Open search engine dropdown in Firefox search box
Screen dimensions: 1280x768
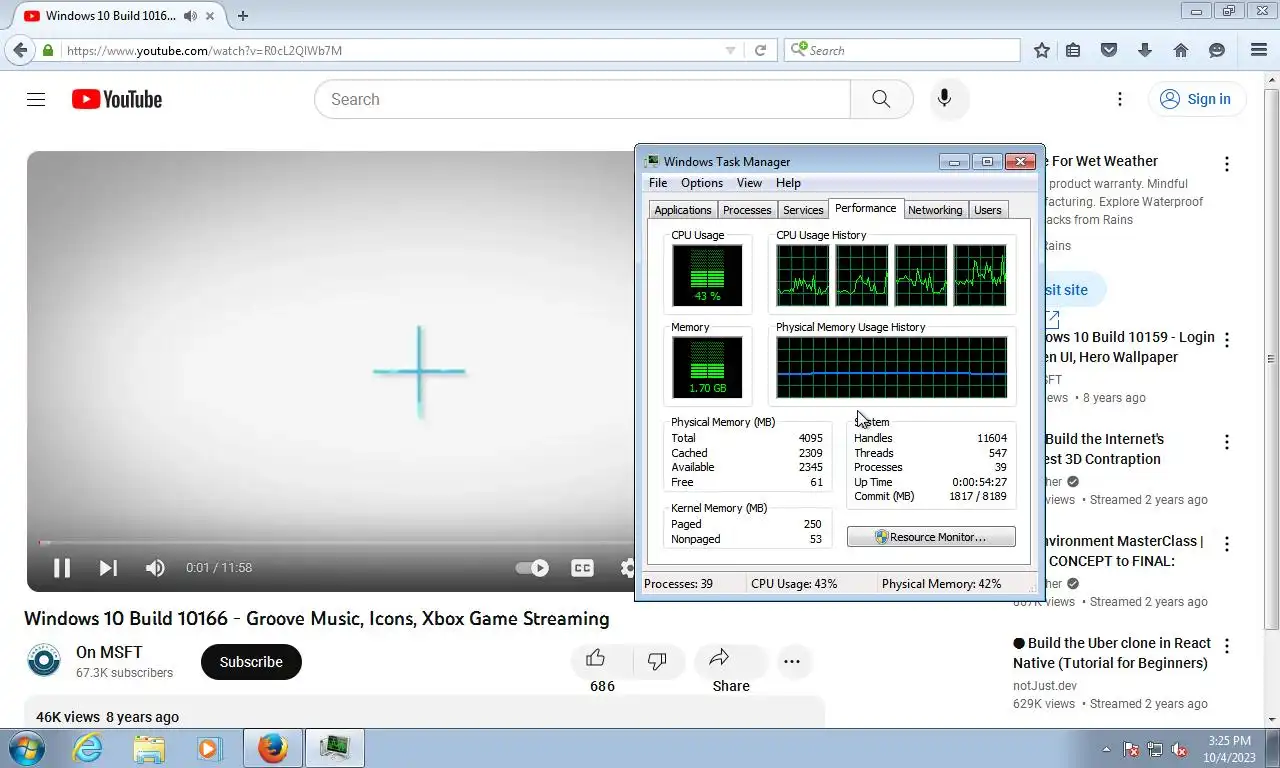pos(799,50)
